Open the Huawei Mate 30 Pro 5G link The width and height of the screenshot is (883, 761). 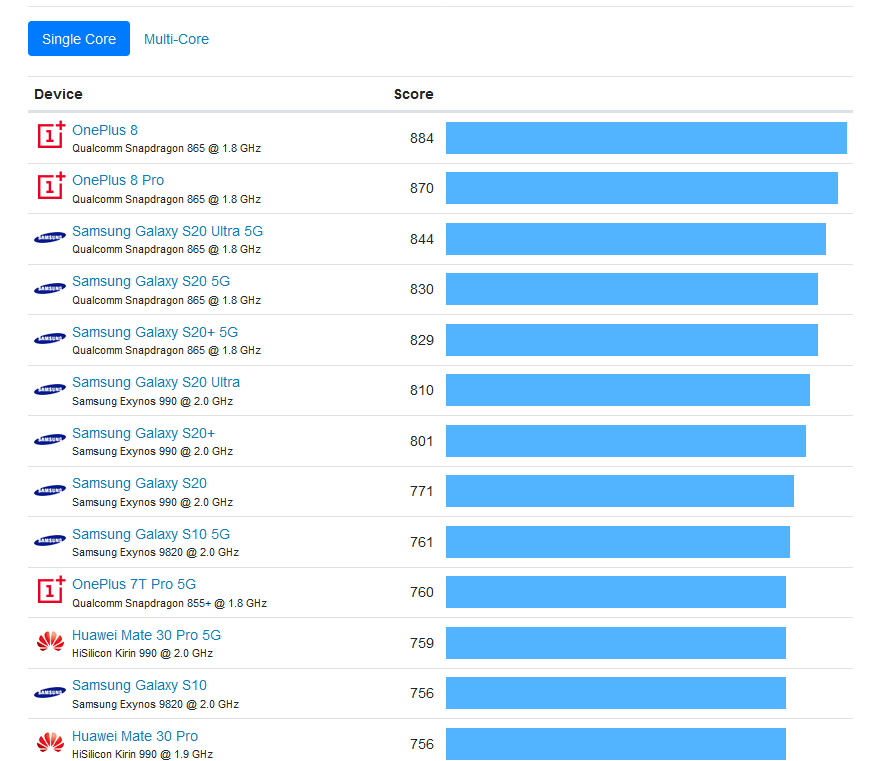[146, 635]
